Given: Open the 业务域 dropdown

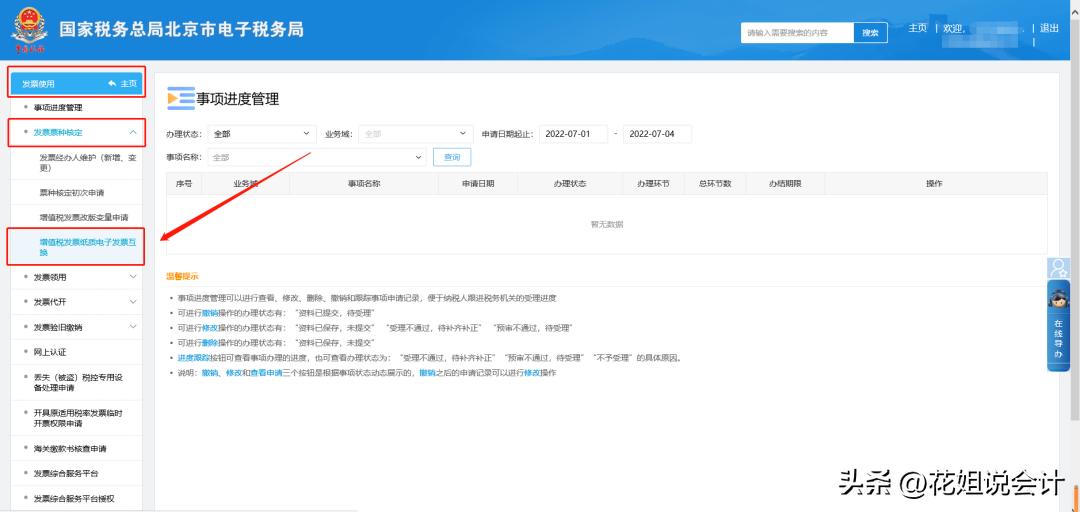Looking at the screenshot, I should [415, 134].
